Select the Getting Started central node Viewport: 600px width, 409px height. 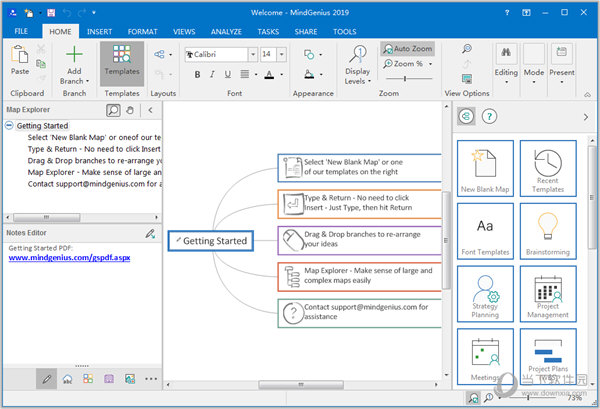tap(210, 241)
